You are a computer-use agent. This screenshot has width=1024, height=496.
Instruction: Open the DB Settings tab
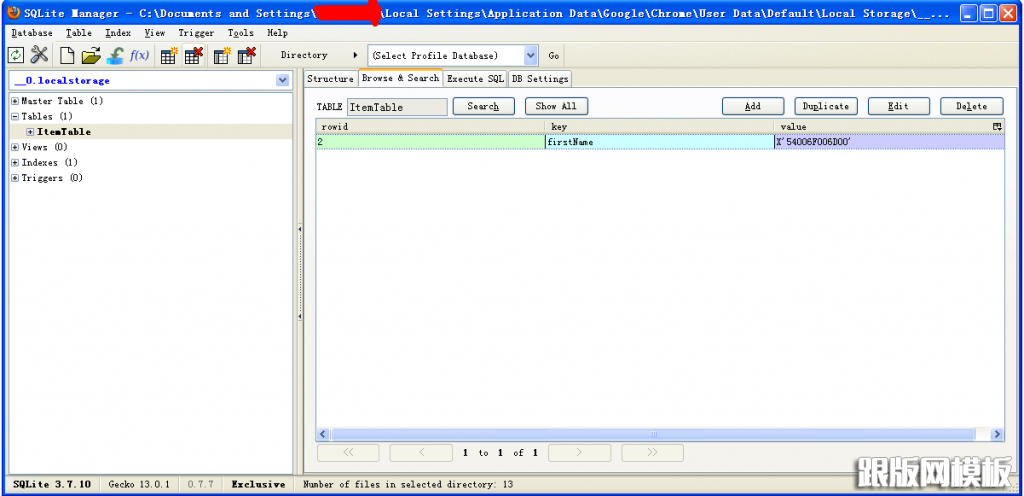[539, 78]
